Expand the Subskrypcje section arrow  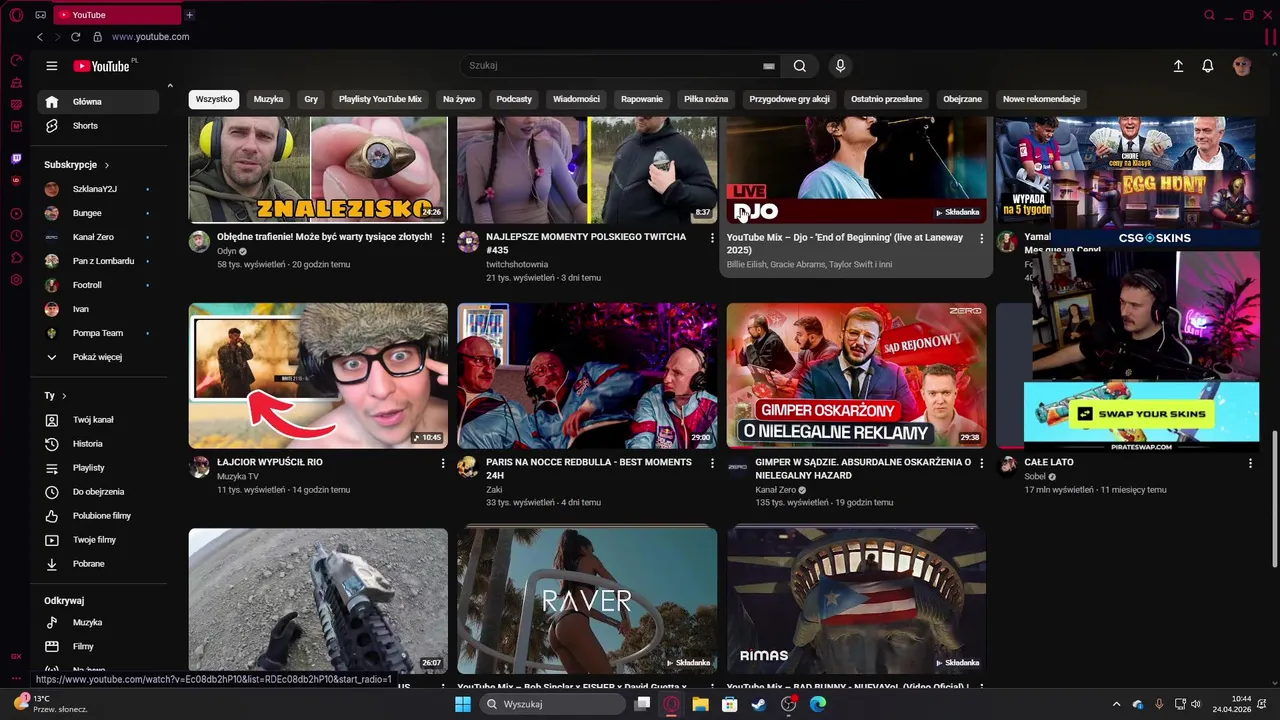107,165
